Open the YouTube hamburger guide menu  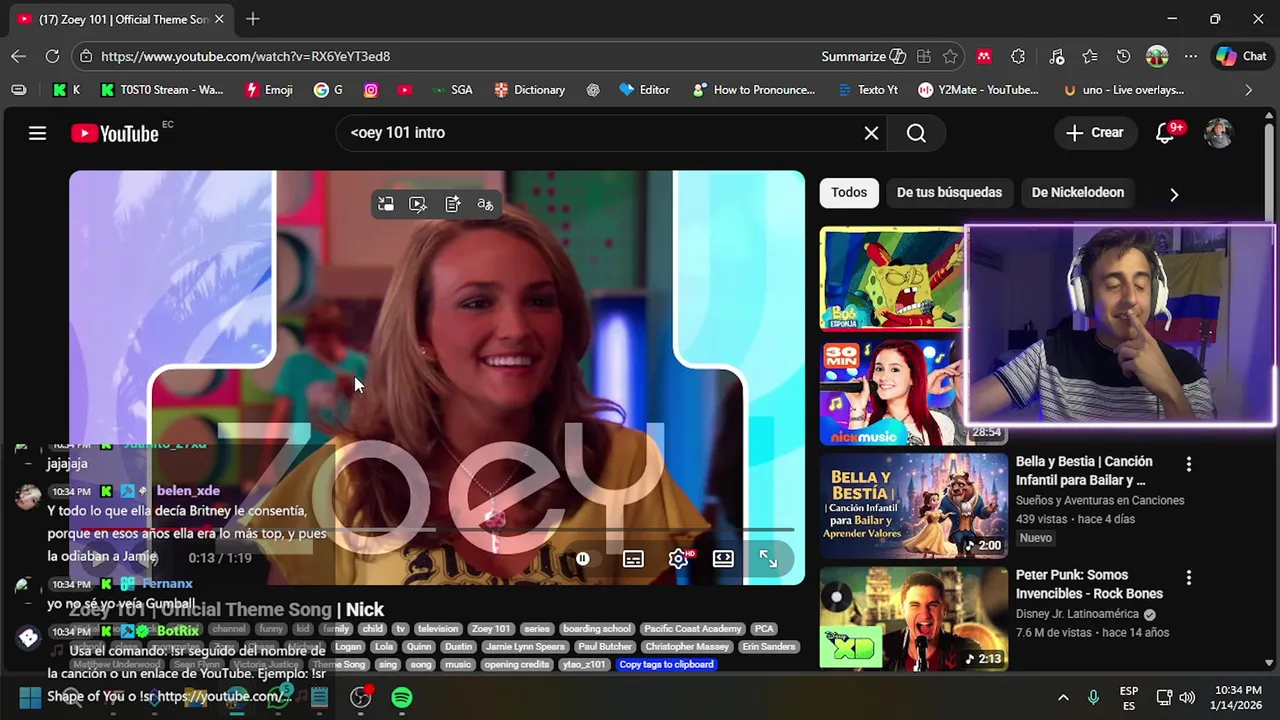(37, 133)
